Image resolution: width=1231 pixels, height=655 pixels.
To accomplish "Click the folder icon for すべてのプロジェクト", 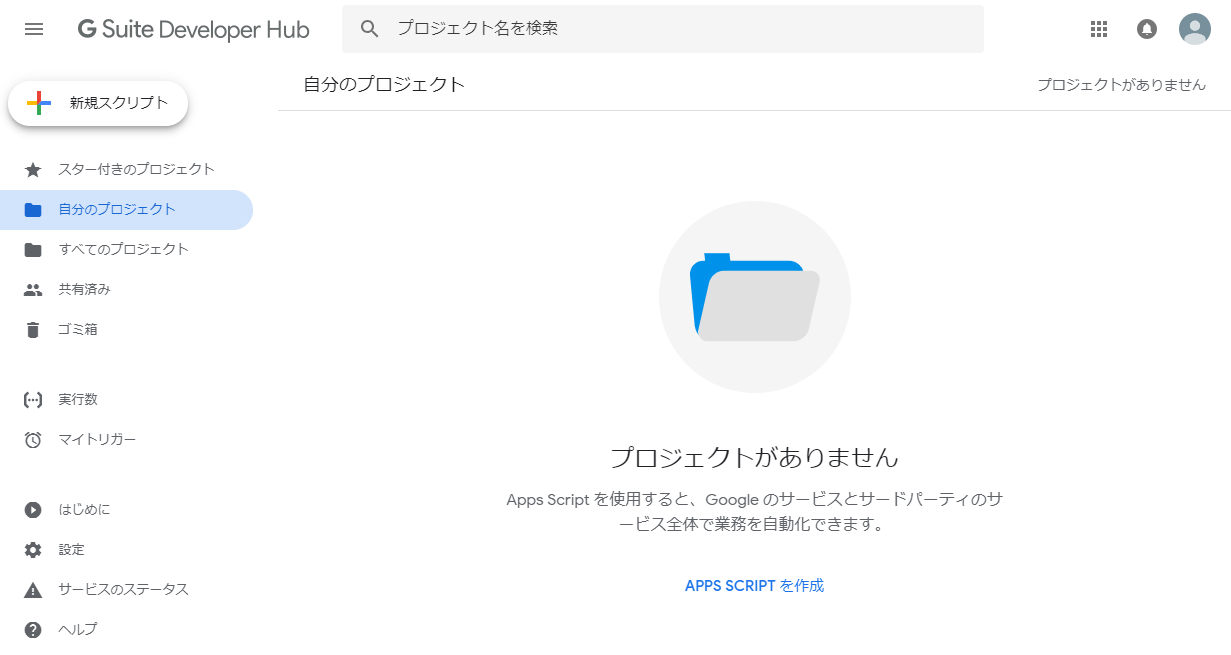I will (33, 250).
